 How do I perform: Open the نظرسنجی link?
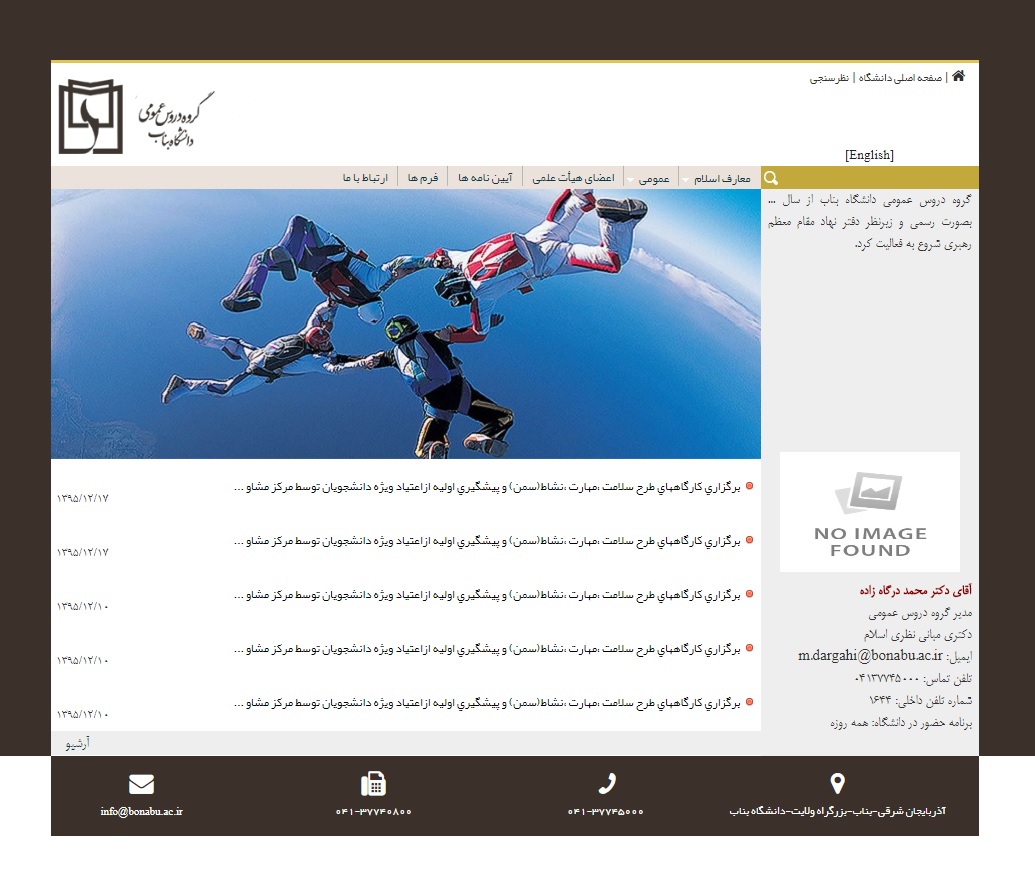tap(829, 78)
